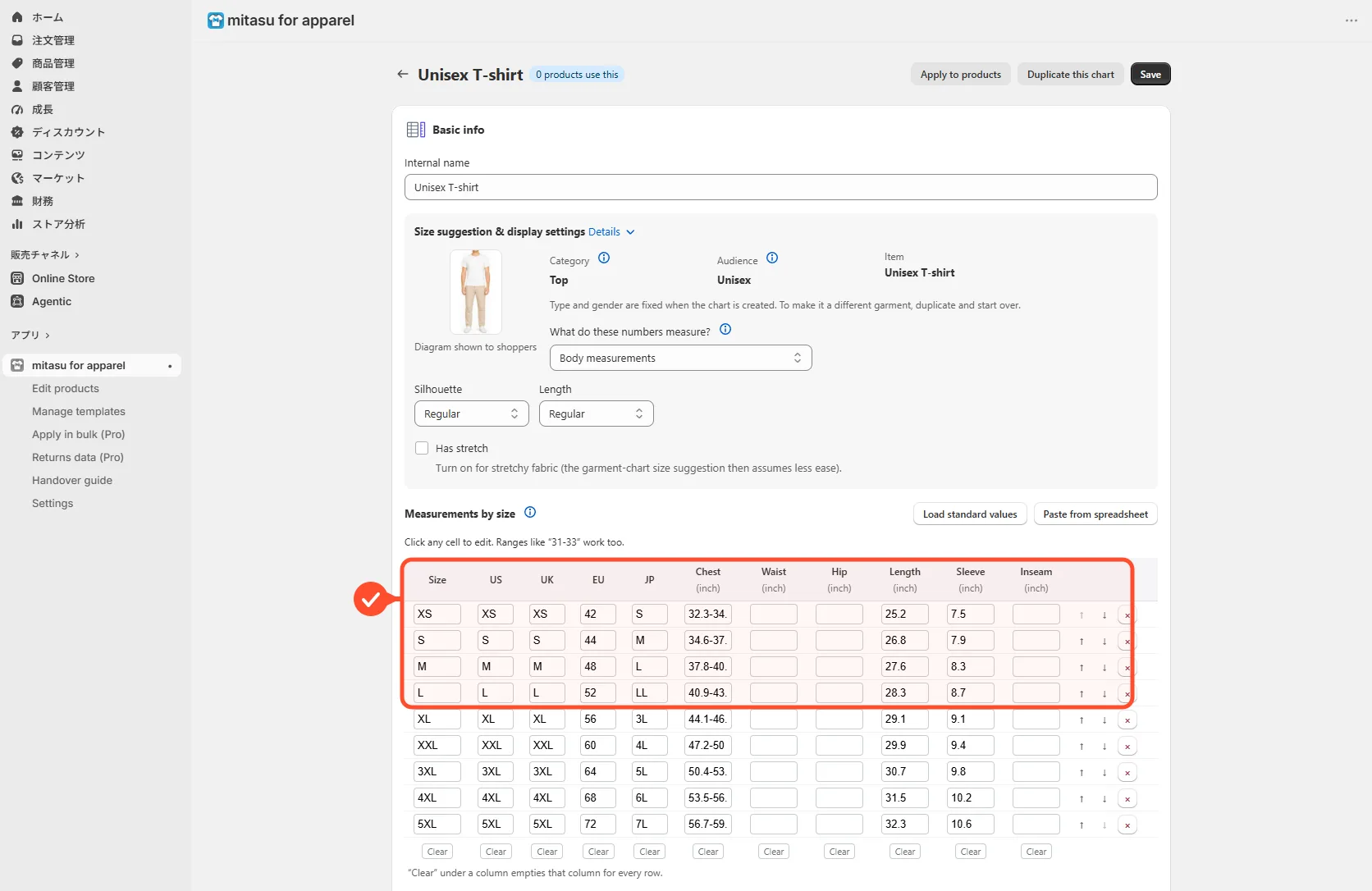Delete the 5XL row
This screenshot has width=1372, height=891.
1127,825
